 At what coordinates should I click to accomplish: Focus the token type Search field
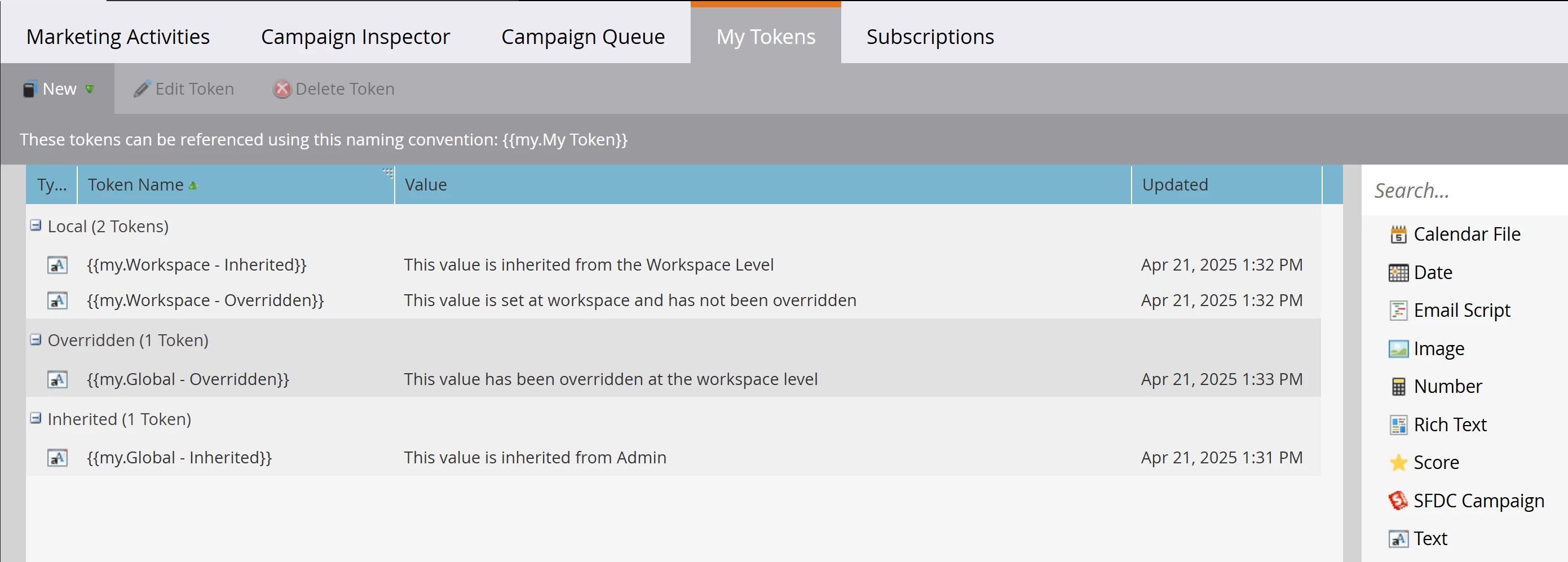(1464, 191)
